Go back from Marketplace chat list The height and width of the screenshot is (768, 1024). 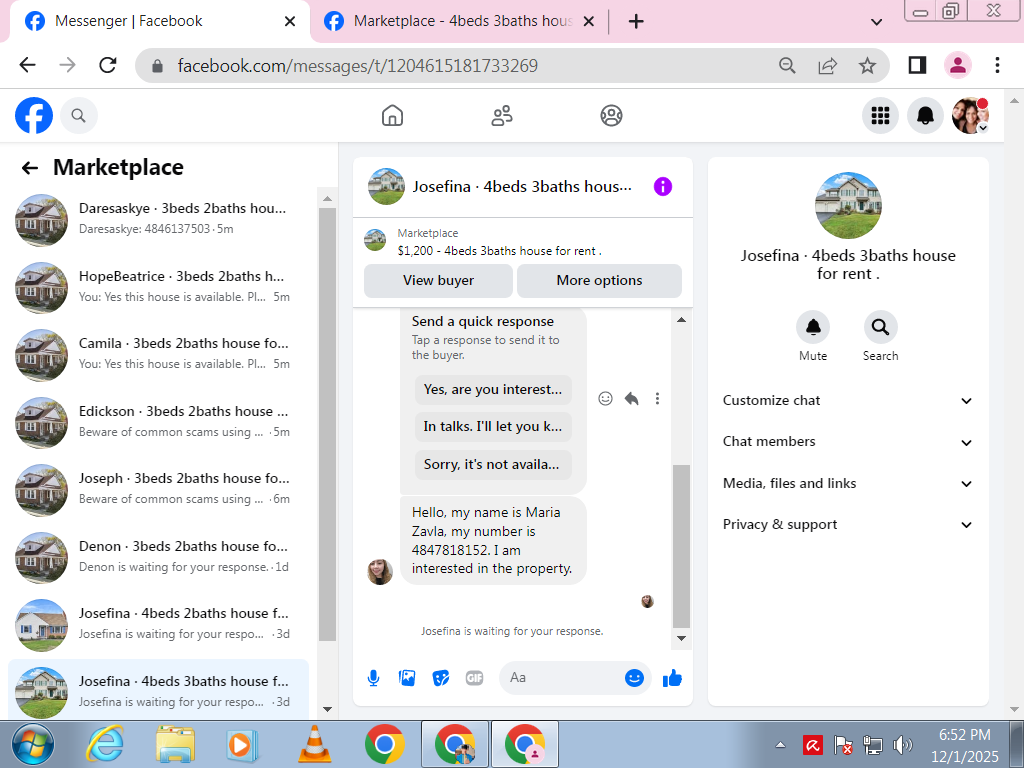29,168
